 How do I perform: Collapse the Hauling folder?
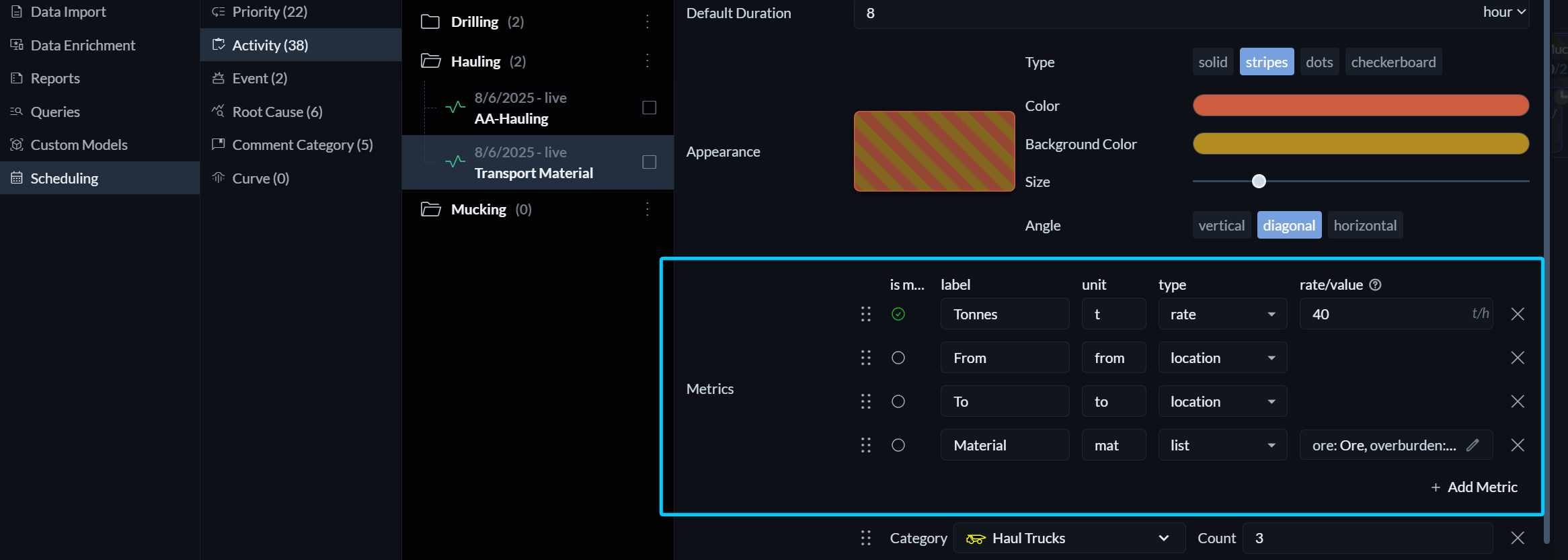430,61
